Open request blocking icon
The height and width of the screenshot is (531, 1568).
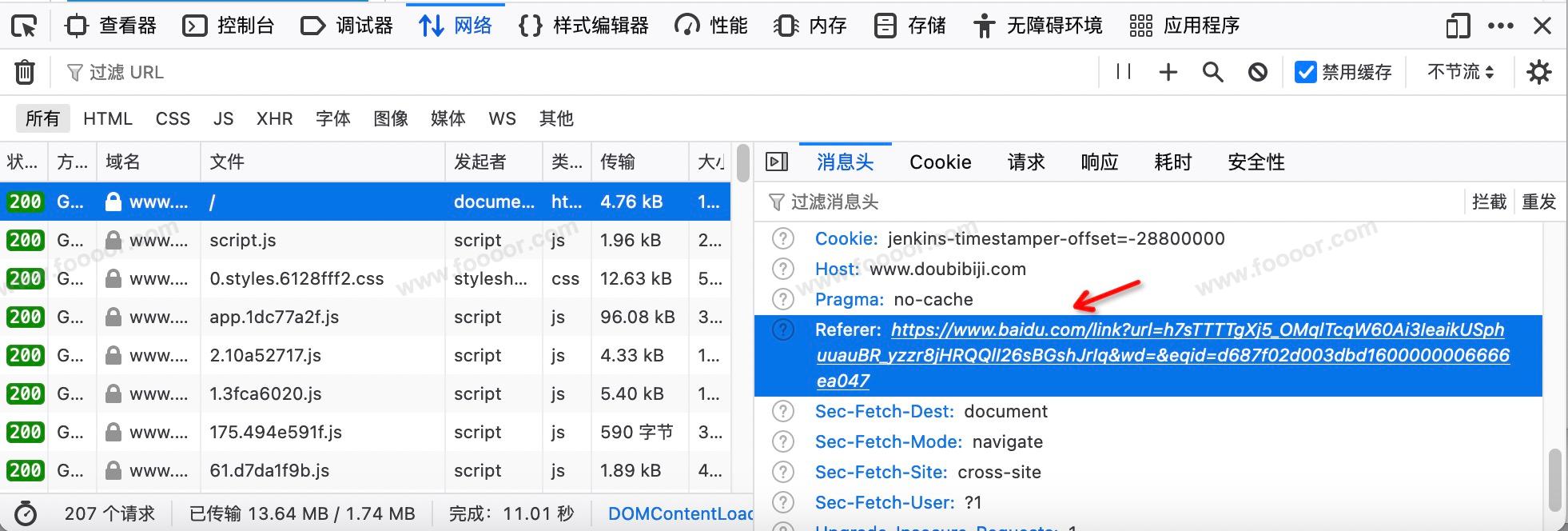tap(1257, 73)
